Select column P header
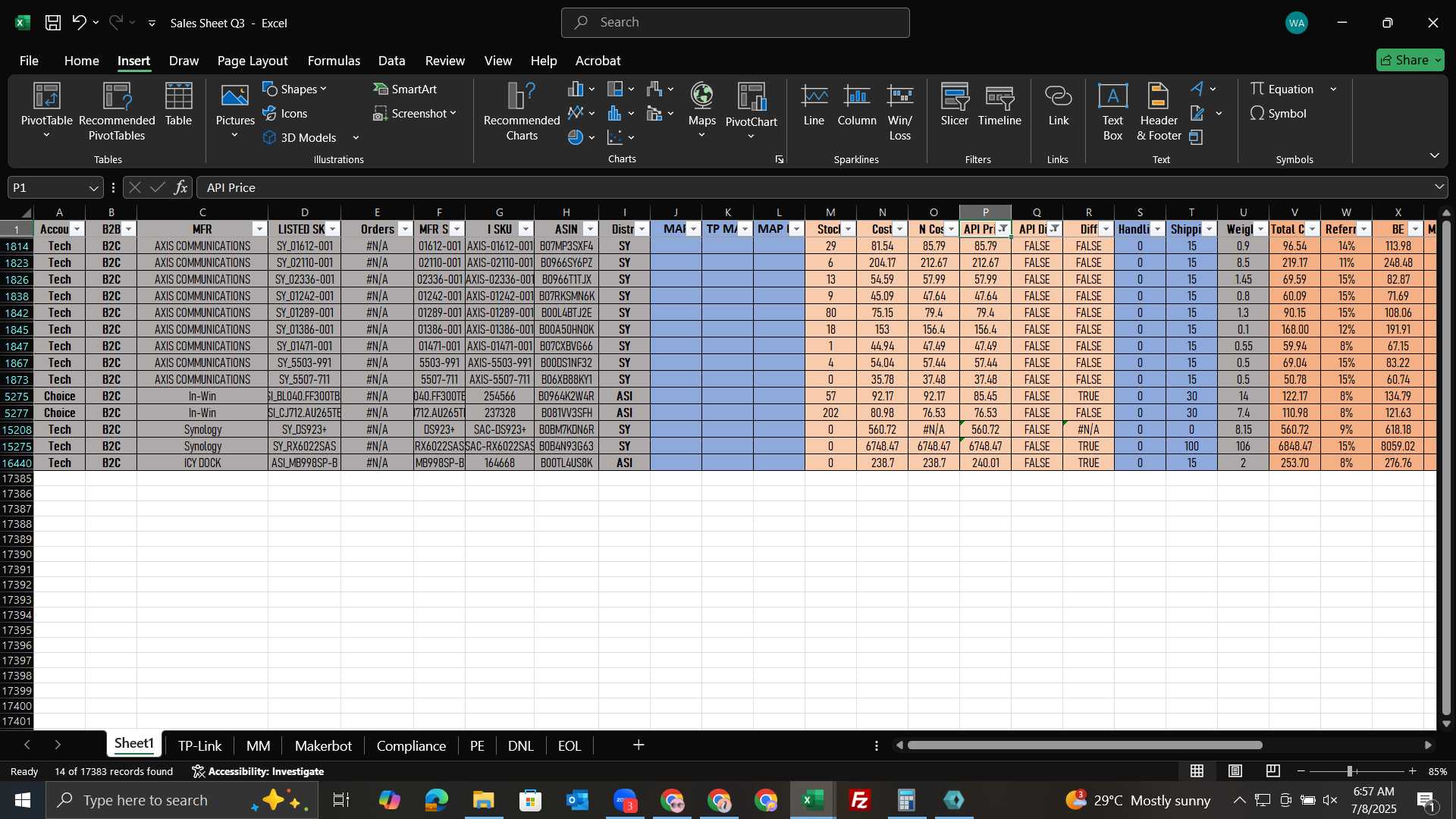Viewport: 1456px width, 819px height. click(985, 212)
